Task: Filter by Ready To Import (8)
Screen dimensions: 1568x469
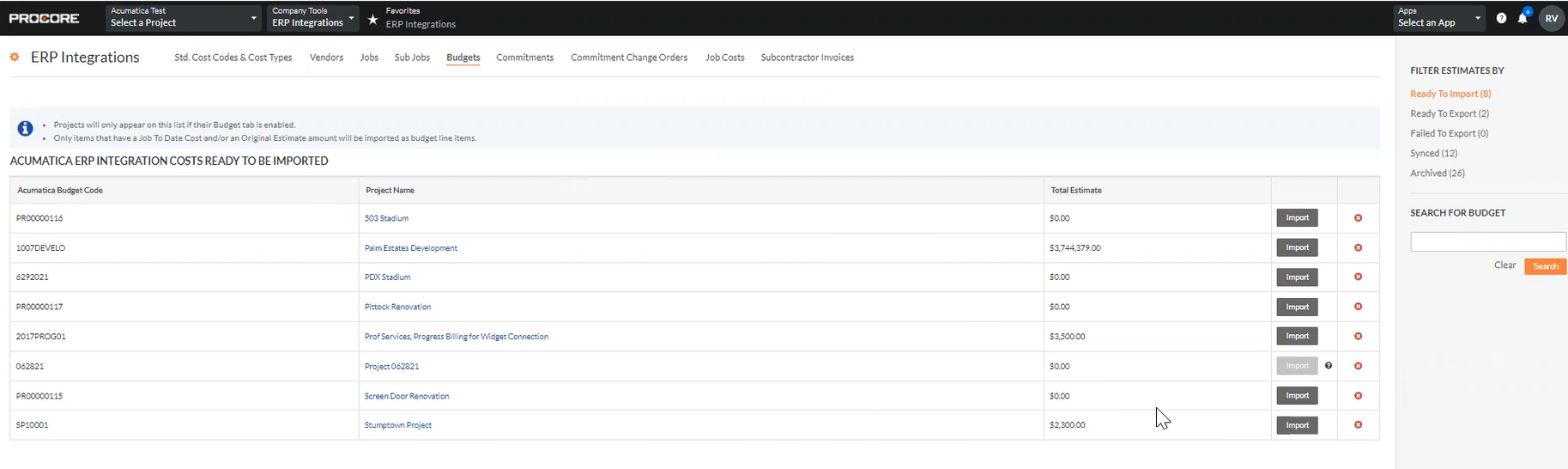Action: point(1450,94)
